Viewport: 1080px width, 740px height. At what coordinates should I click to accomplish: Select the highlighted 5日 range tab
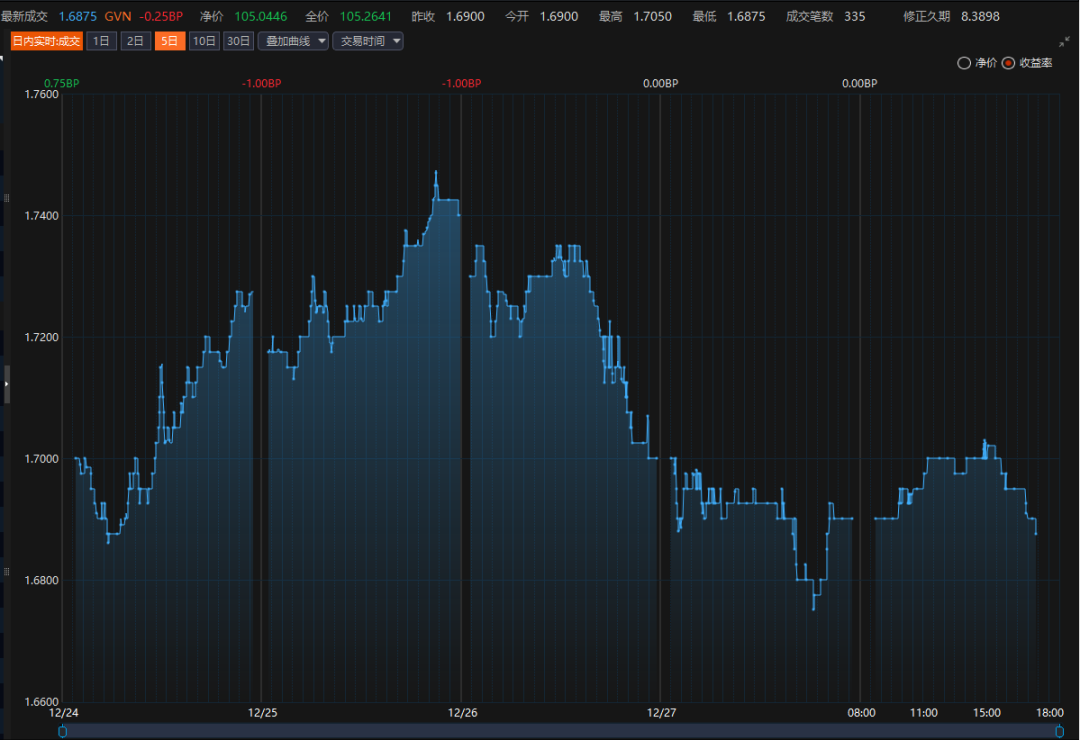pyautogui.click(x=169, y=41)
